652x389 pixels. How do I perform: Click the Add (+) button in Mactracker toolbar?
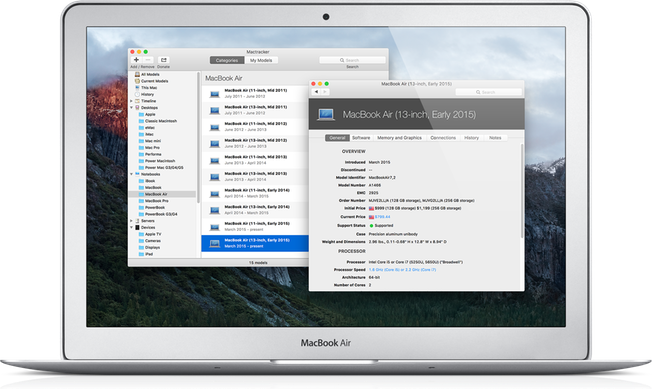point(136,60)
